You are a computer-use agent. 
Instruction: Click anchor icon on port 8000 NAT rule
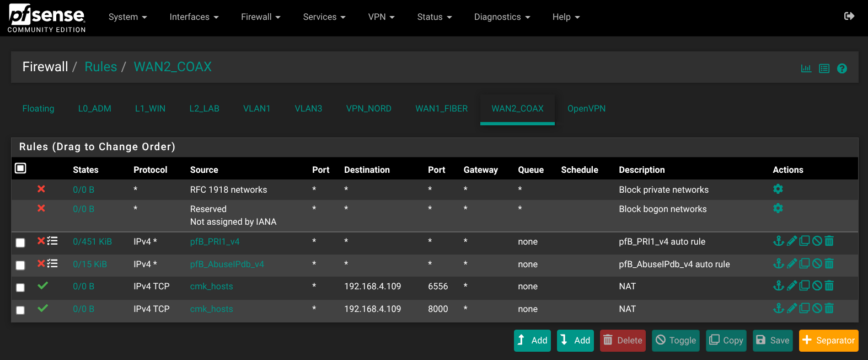(778, 308)
